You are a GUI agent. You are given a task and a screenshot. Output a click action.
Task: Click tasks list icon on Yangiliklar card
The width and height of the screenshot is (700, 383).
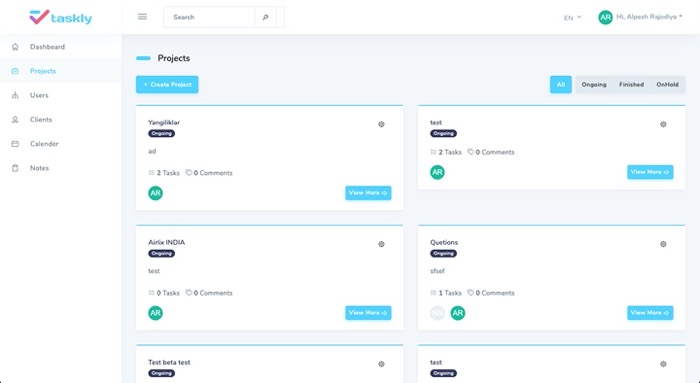pos(151,173)
